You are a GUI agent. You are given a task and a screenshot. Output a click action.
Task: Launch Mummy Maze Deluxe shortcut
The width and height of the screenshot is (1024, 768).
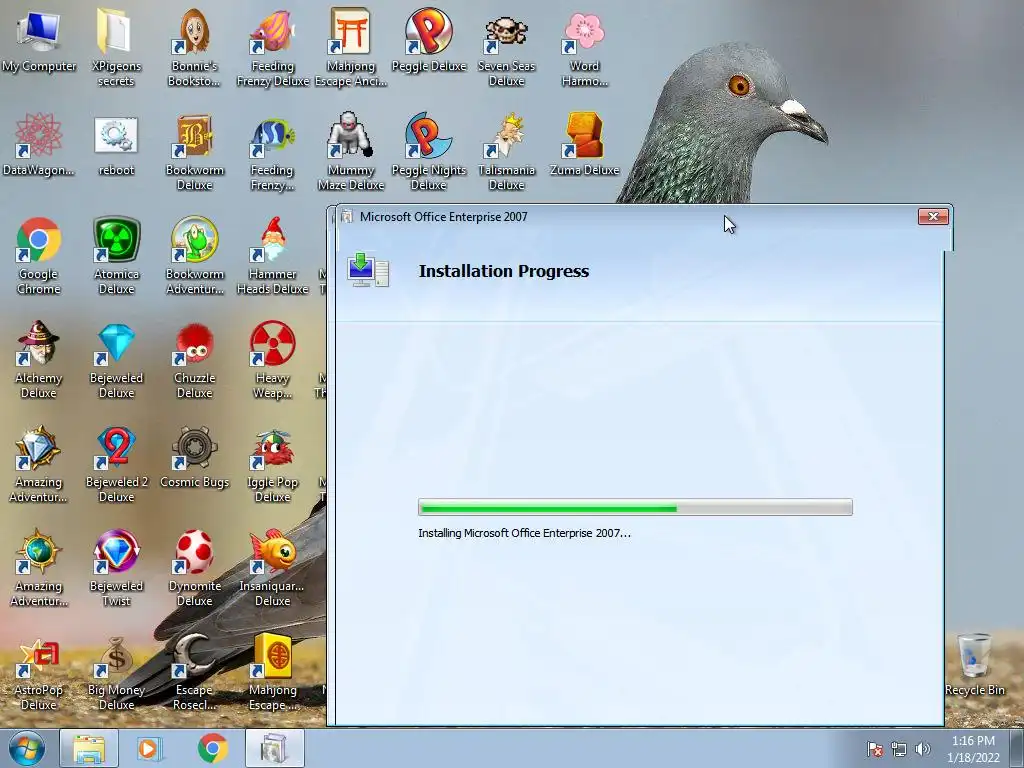click(351, 152)
